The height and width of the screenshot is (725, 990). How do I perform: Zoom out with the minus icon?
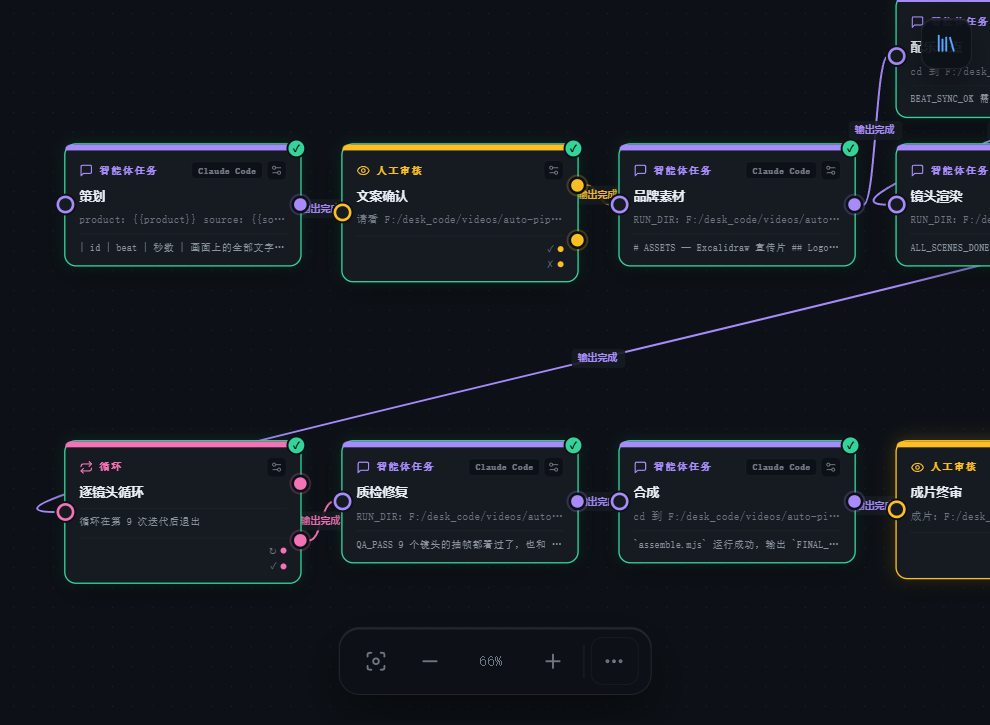click(430, 661)
